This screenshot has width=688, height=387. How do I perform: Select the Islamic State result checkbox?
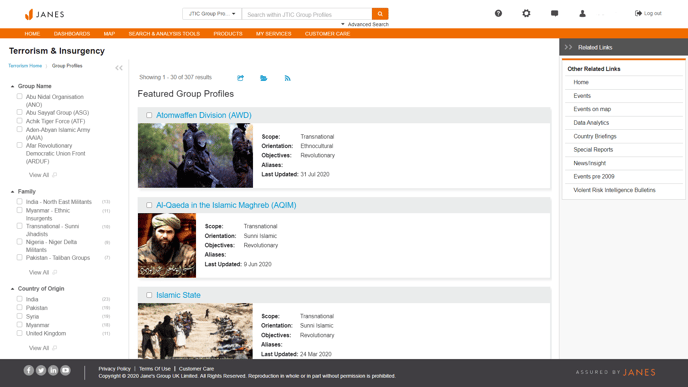(x=149, y=295)
